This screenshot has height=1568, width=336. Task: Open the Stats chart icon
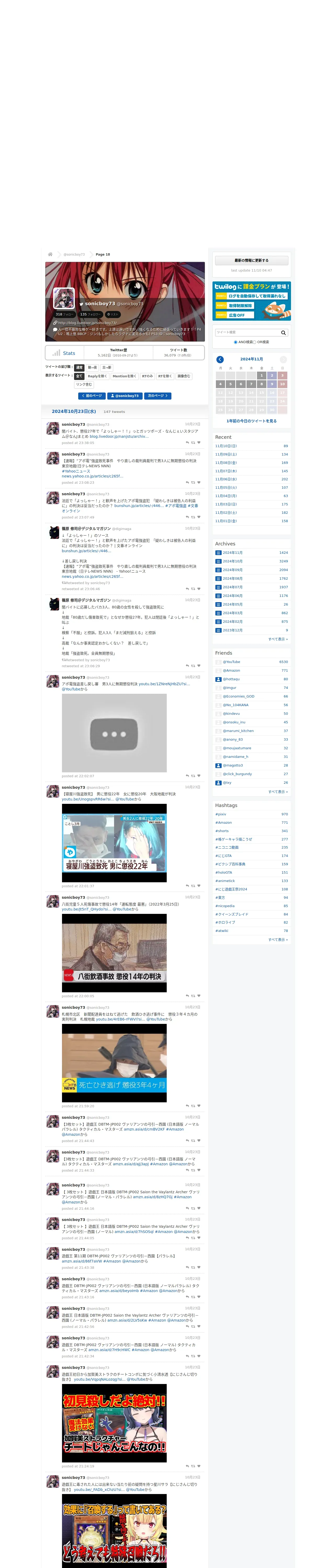click(56, 353)
